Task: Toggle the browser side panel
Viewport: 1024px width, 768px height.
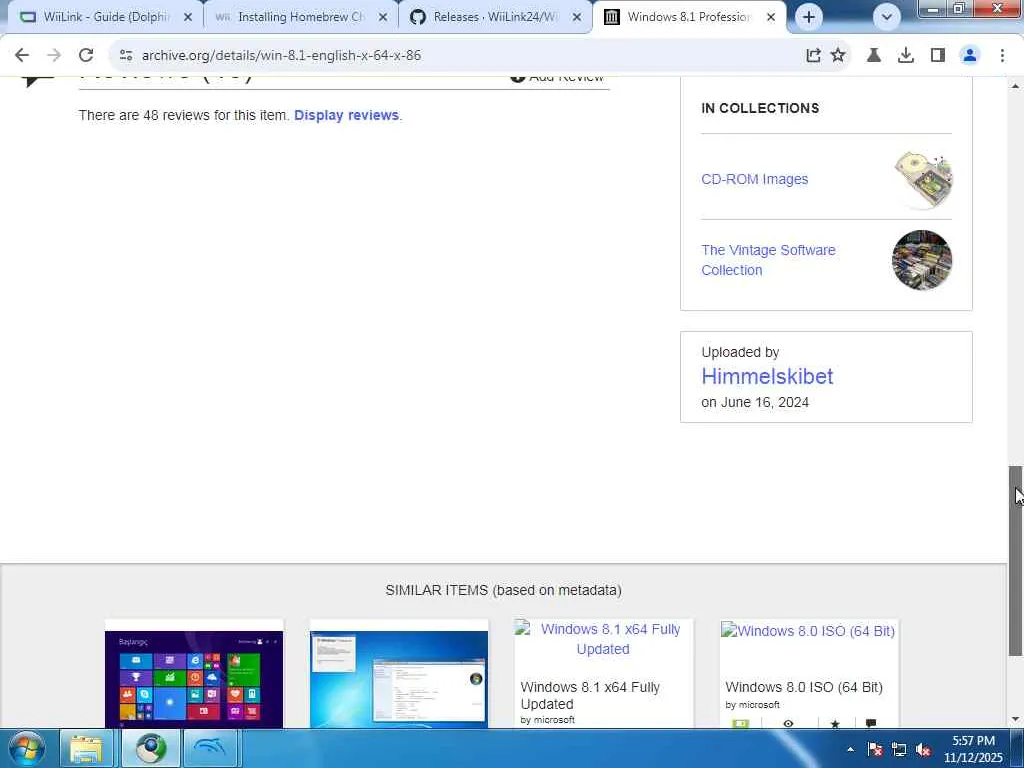Action: pos(938,56)
